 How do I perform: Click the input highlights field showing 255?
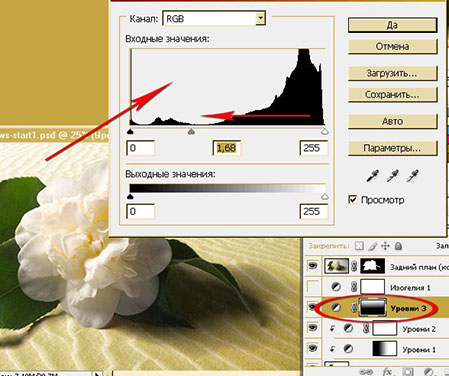[x=314, y=148]
